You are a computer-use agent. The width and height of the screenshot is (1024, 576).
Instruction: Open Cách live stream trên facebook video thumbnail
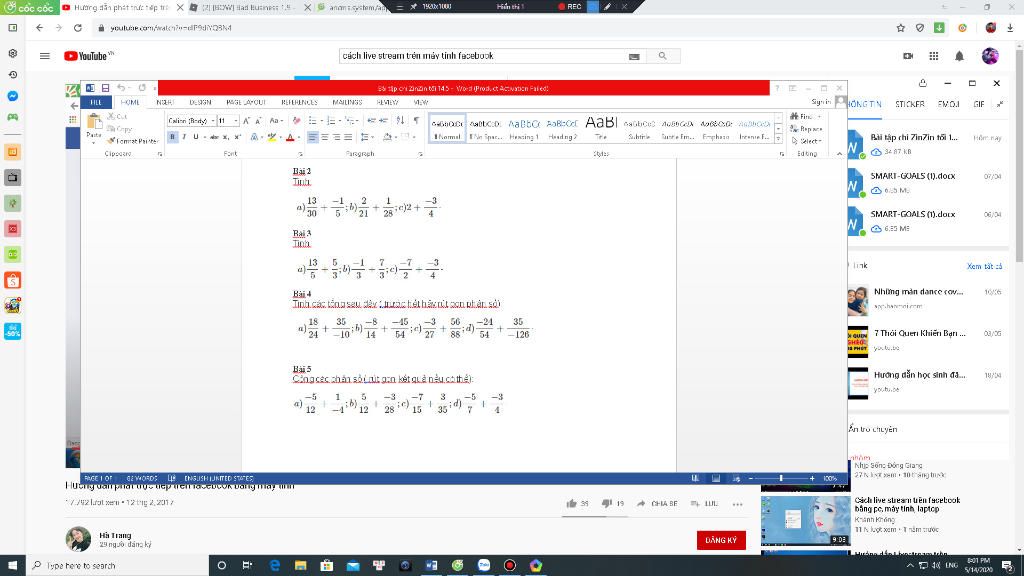[805, 520]
